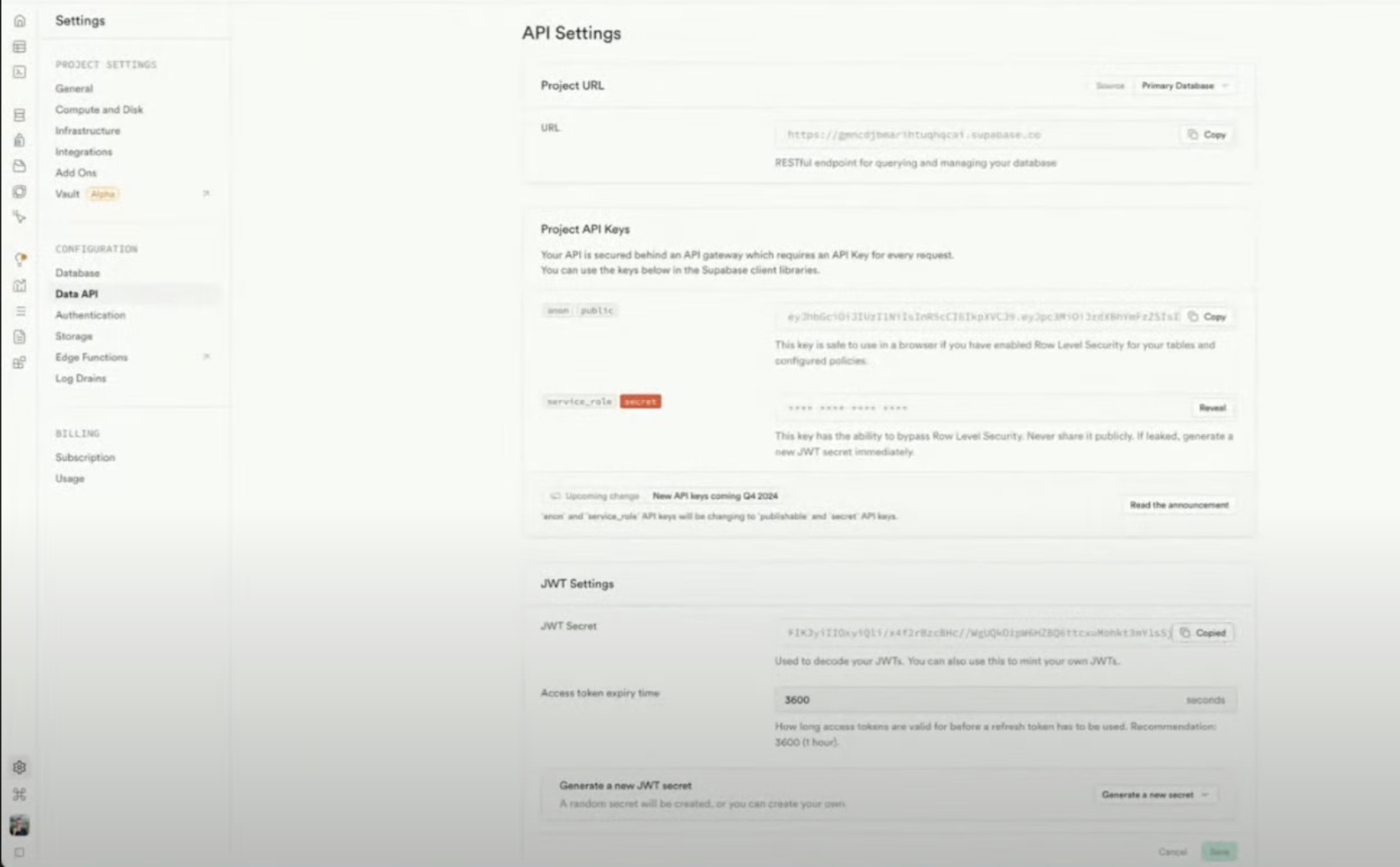This screenshot has height=867, width=1400.
Task: Open the Reports chart icon
Action: [19, 285]
